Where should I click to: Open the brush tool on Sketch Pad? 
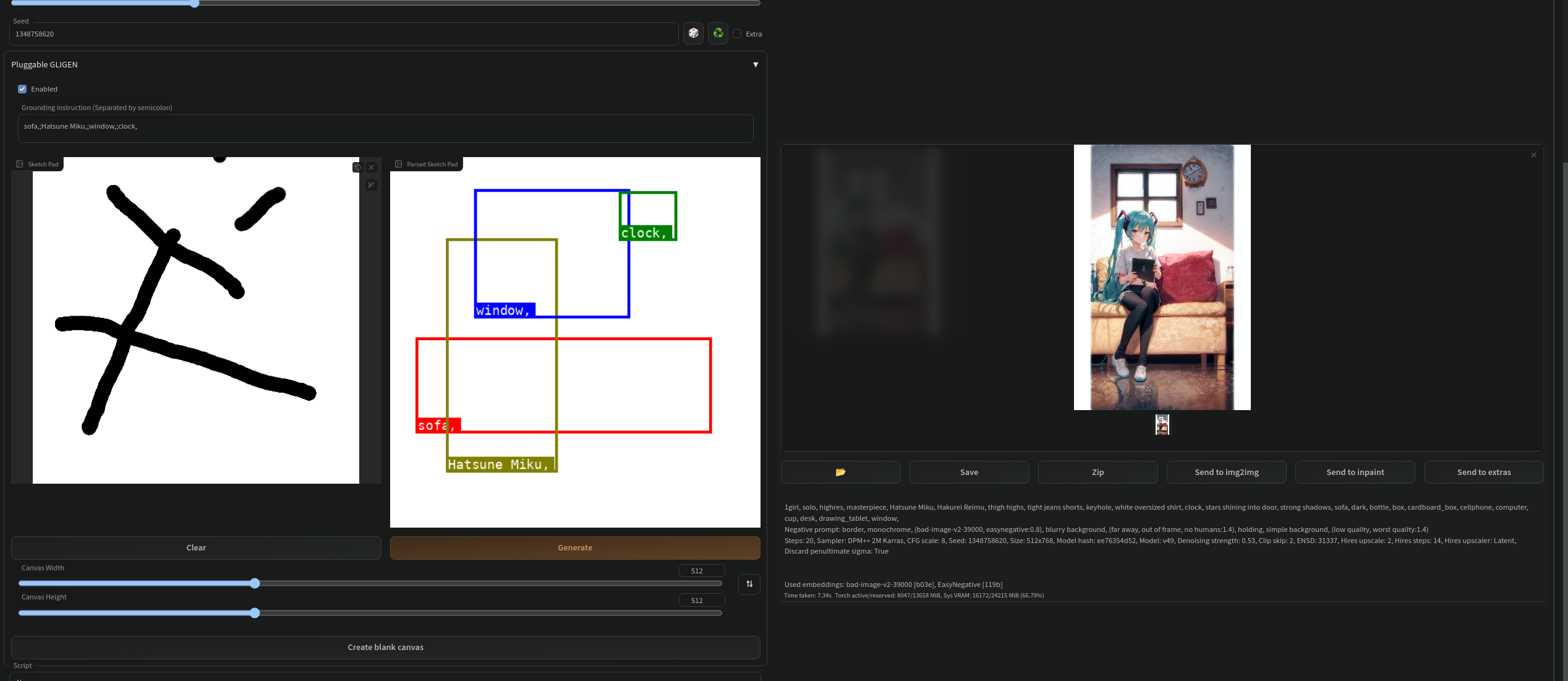click(x=372, y=185)
